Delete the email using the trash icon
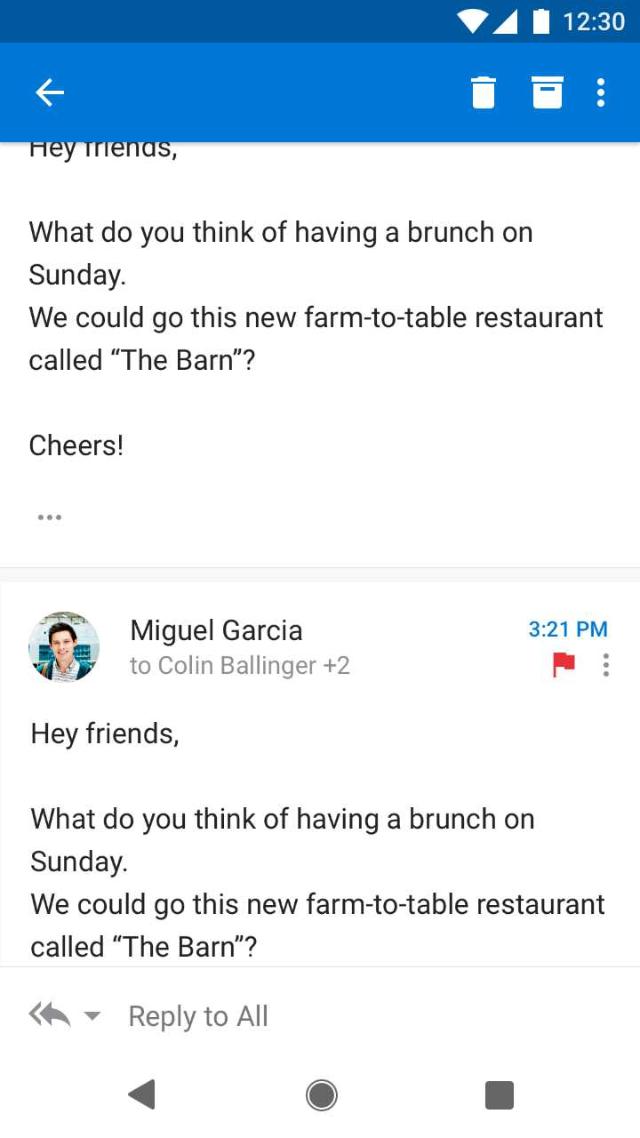 pyautogui.click(x=484, y=91)
